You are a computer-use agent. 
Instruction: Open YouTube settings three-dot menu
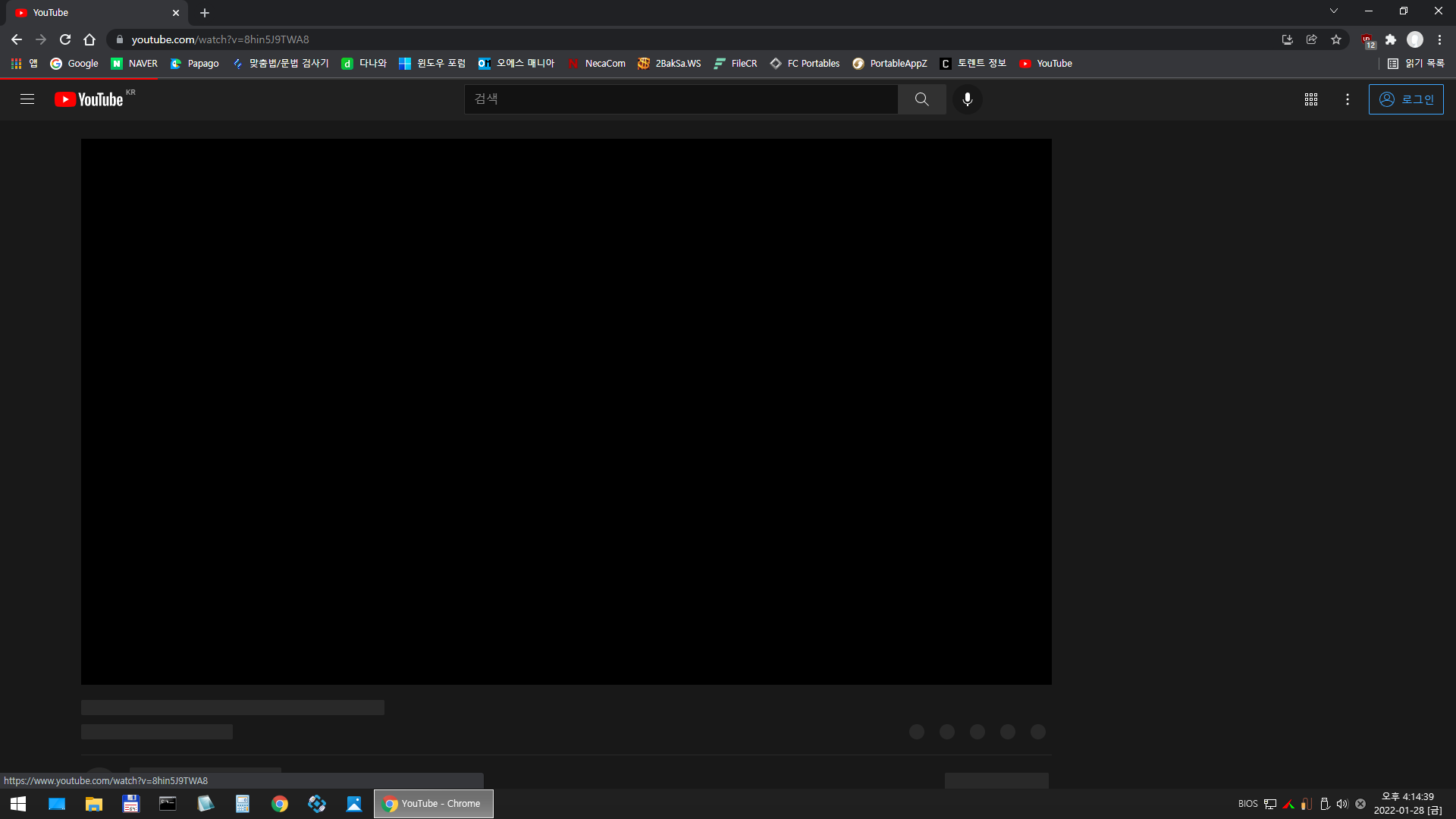click(x=1347, y=99)
